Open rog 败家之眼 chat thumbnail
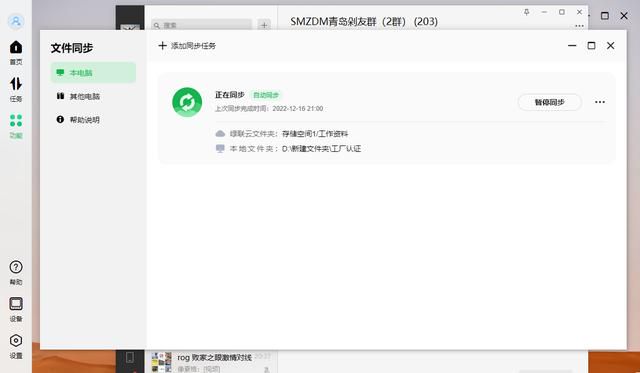 point(161,362)
